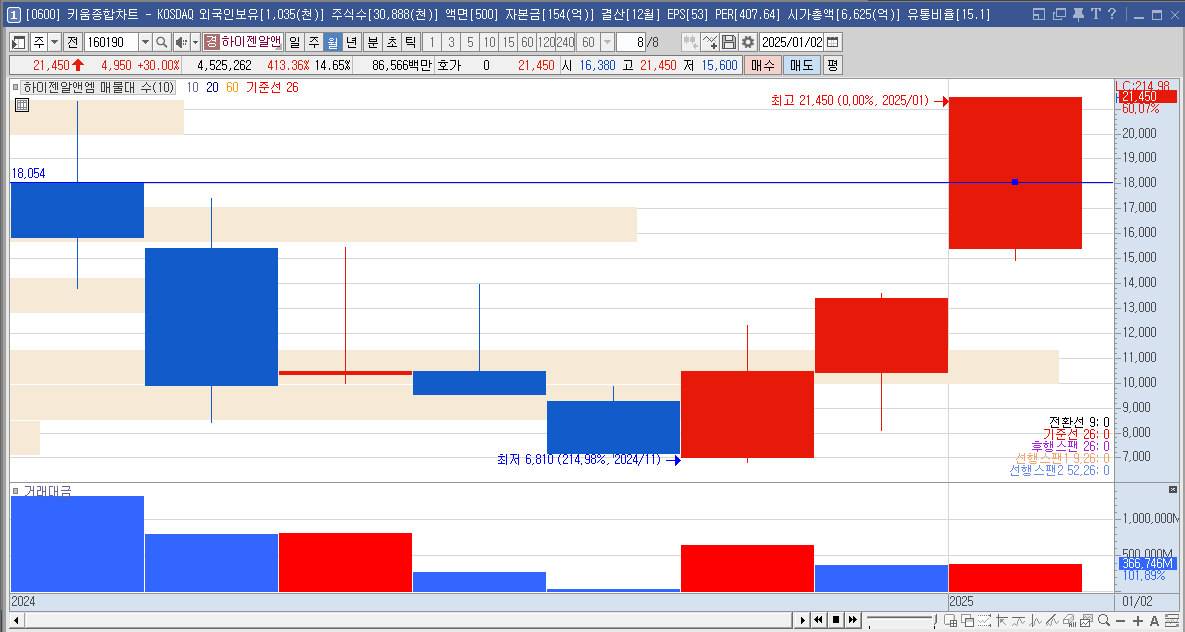Screen dimensions: 1185x632
Task: Click the bottom zoom magnifier icon
Action: pos(1104,621)
